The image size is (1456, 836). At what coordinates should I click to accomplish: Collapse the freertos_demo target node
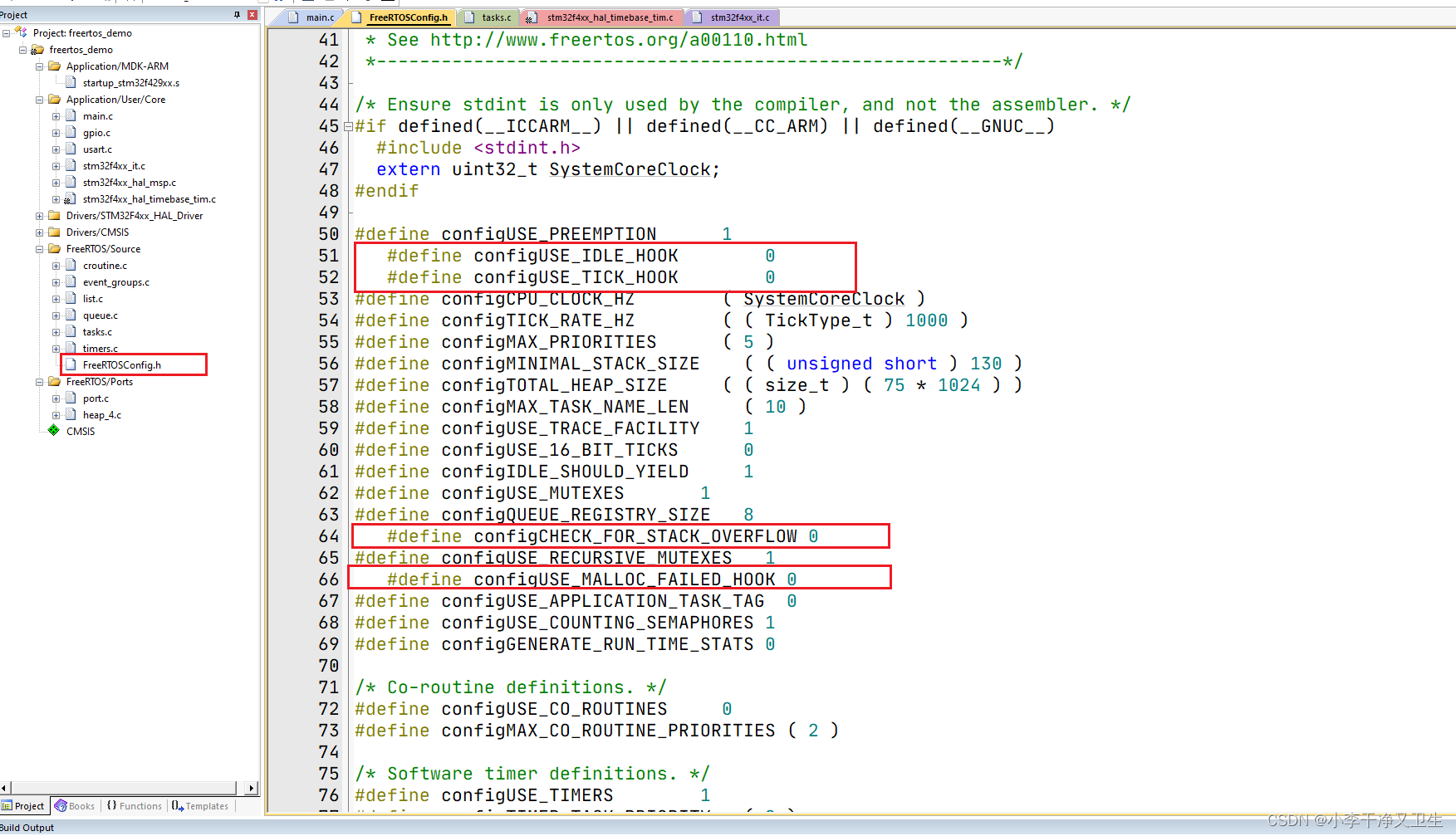click(x=23, y=50)
